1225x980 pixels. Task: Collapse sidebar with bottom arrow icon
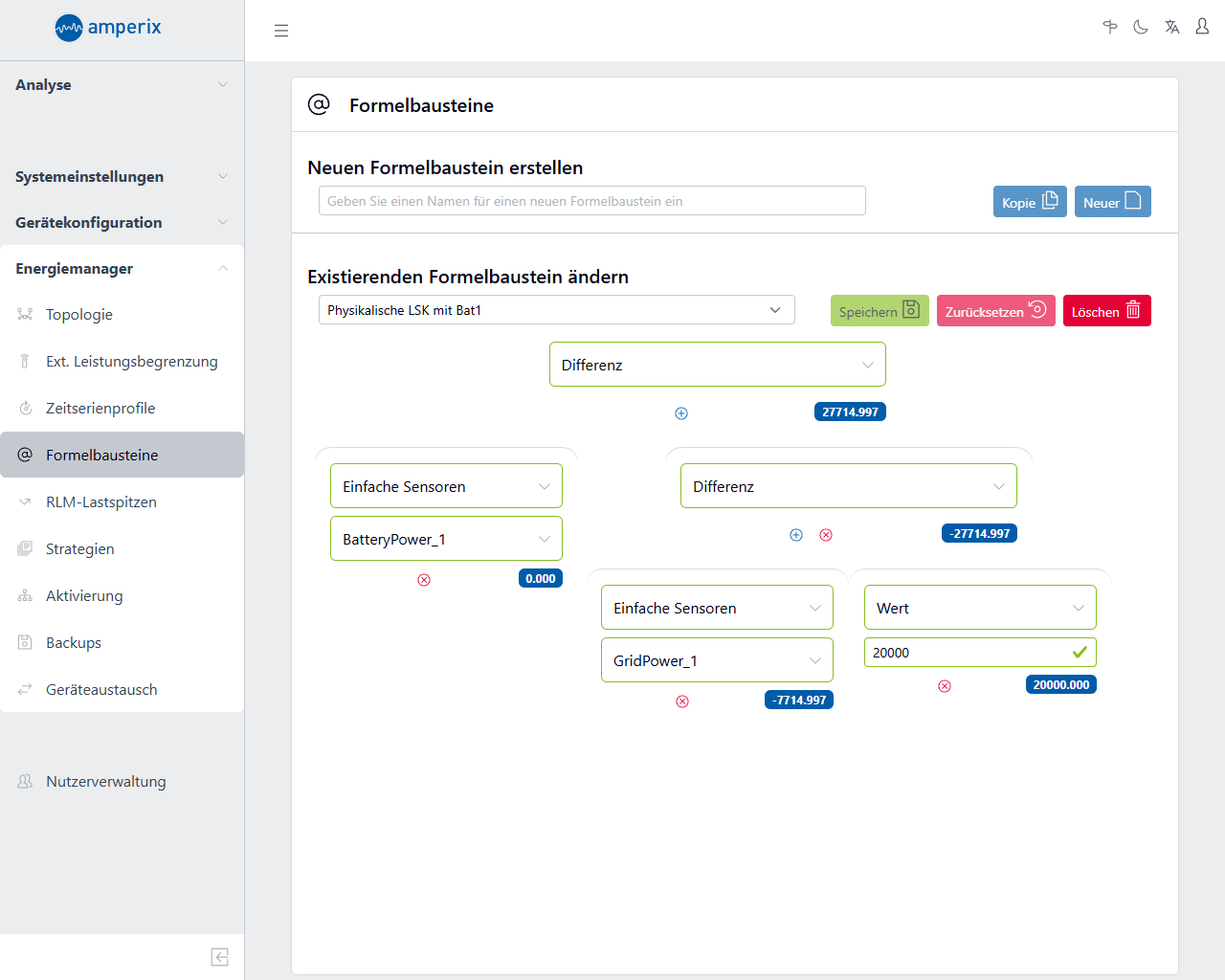(219, 957)
